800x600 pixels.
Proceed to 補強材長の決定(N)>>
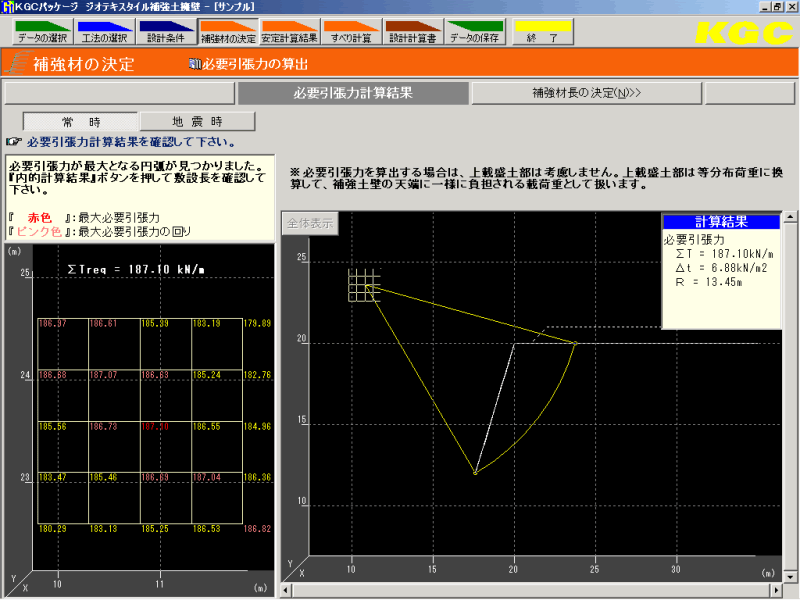586,93
